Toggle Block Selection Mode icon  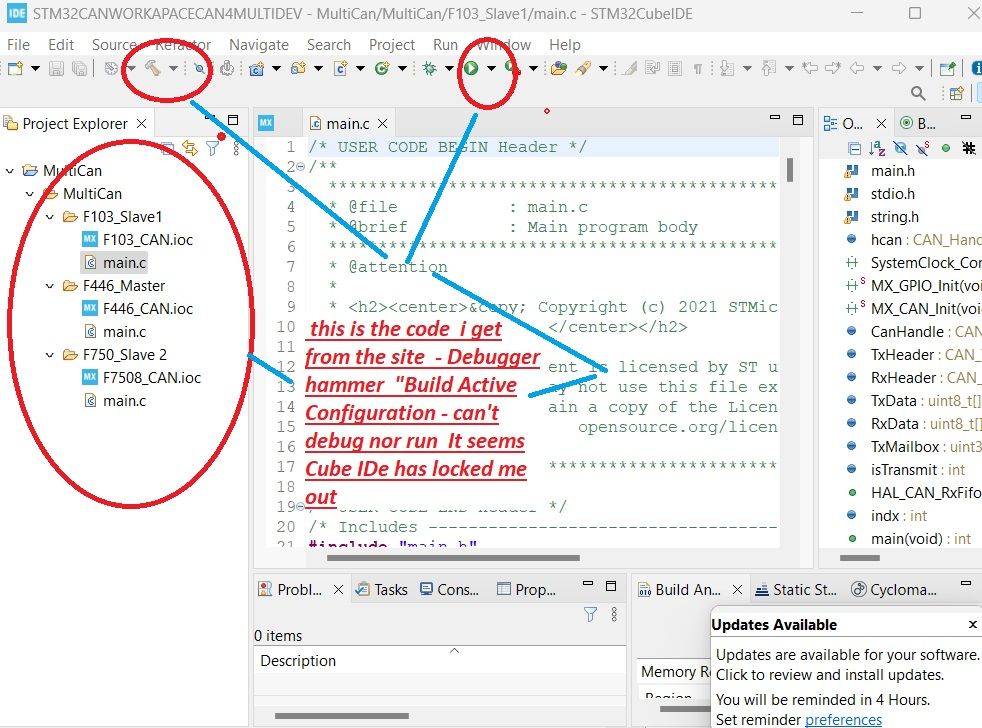click(x=674, y=68)
